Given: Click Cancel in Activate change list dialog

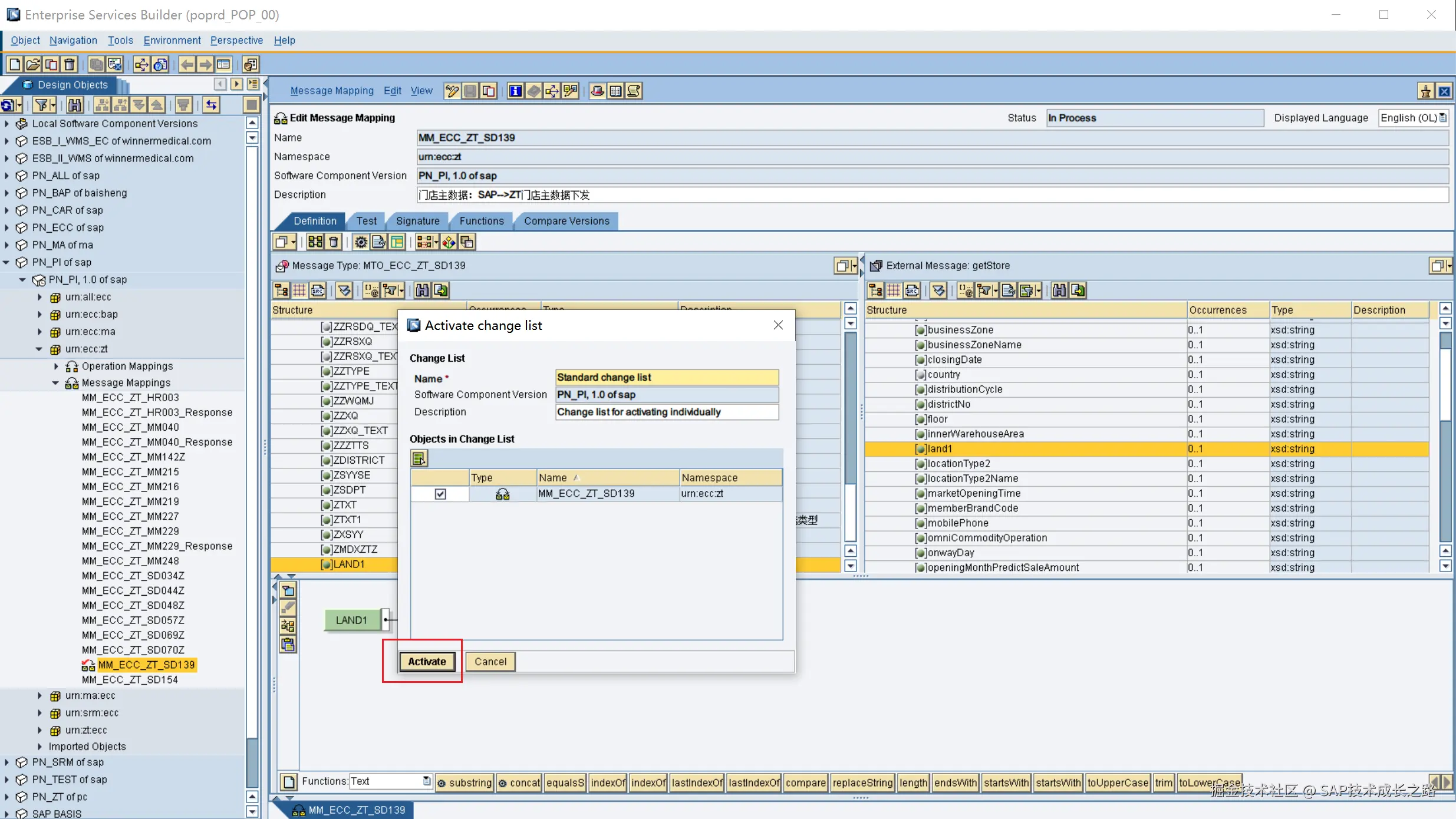Looking at the screenshot, I should pyautogui.click(x=490, y=661).
